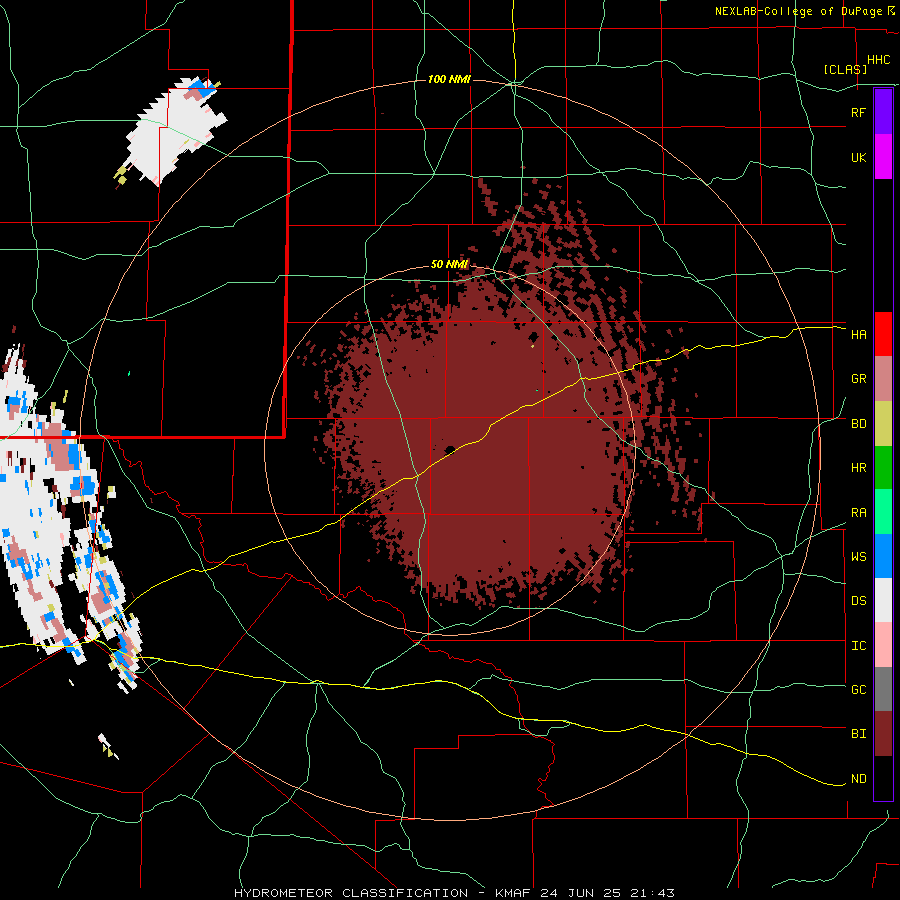Image resolution: width=900 pixels, height=900 pixels.
Task: Click the UK magenta legend swatch
Action: click(883, 157)
